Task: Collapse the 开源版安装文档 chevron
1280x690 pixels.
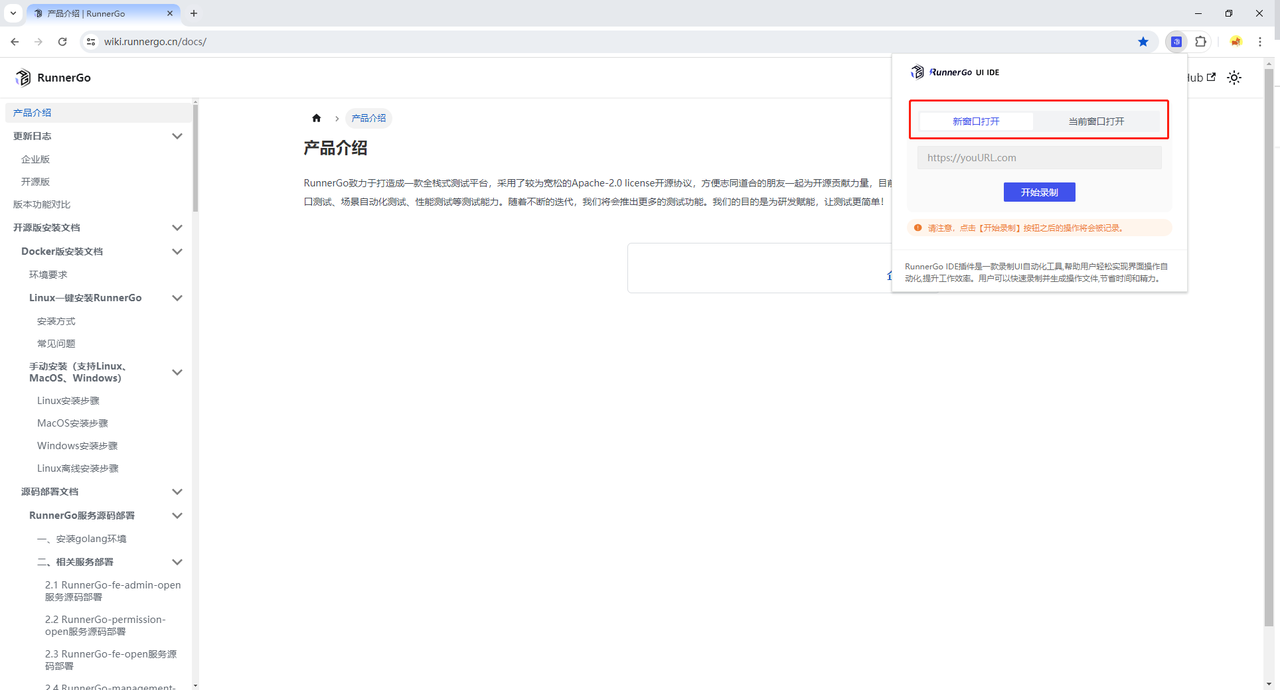Action: click(177, 228)
